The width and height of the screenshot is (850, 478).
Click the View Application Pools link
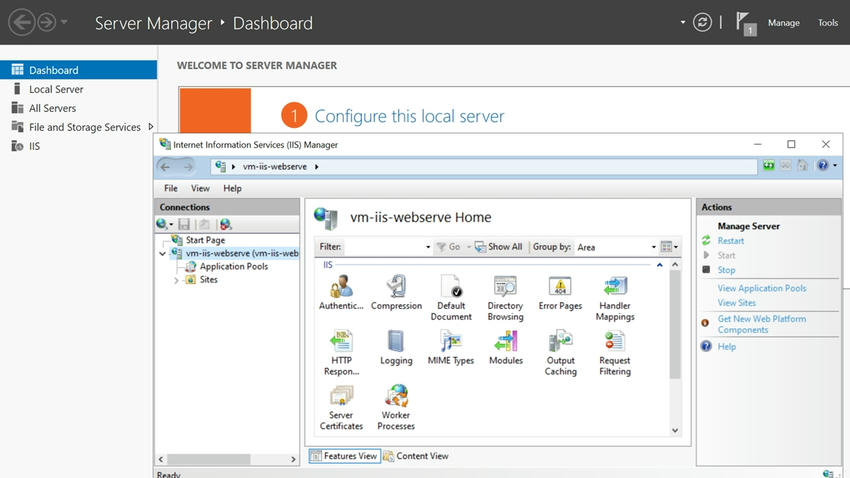coord(762,288)
